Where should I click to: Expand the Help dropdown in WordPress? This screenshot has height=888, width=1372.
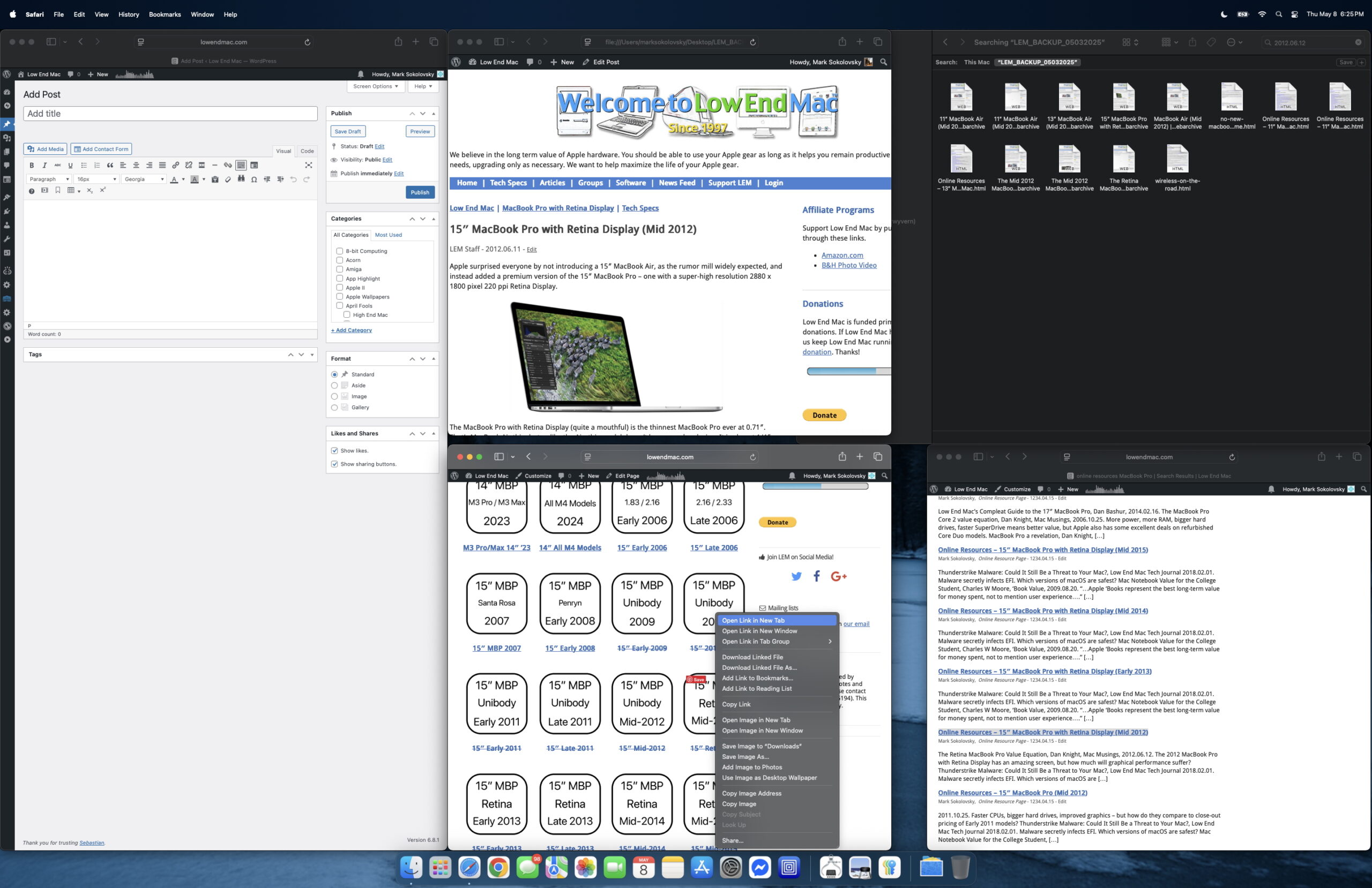coord(423,86)
